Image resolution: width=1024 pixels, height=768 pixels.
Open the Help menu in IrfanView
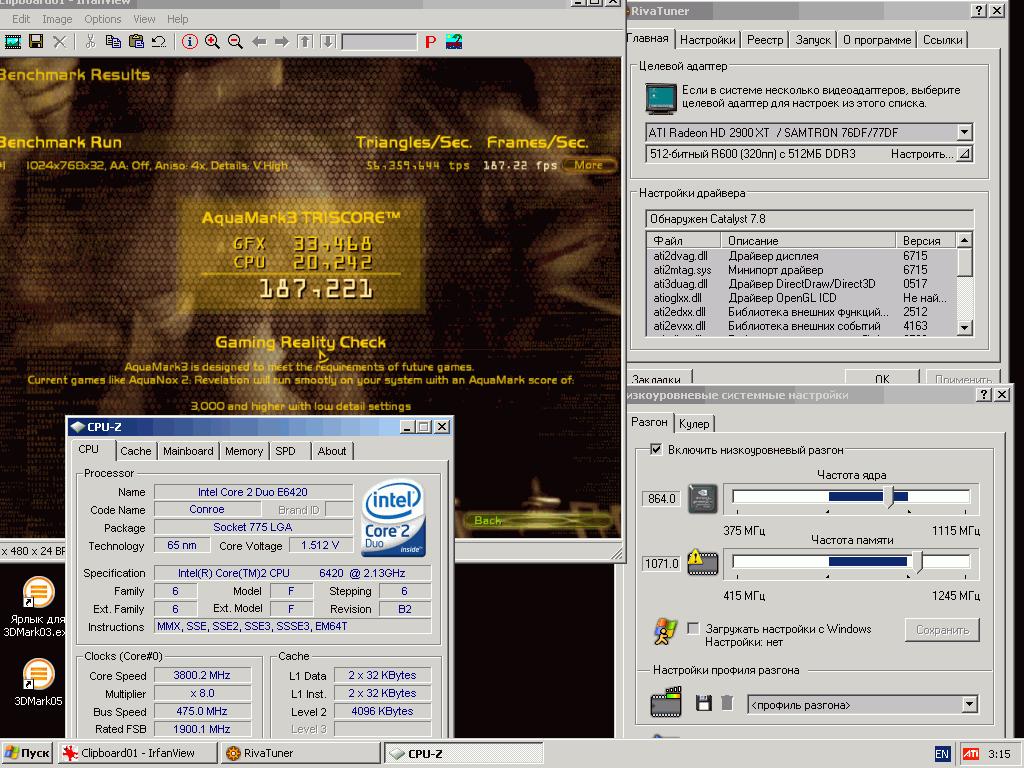click(177, 19)
